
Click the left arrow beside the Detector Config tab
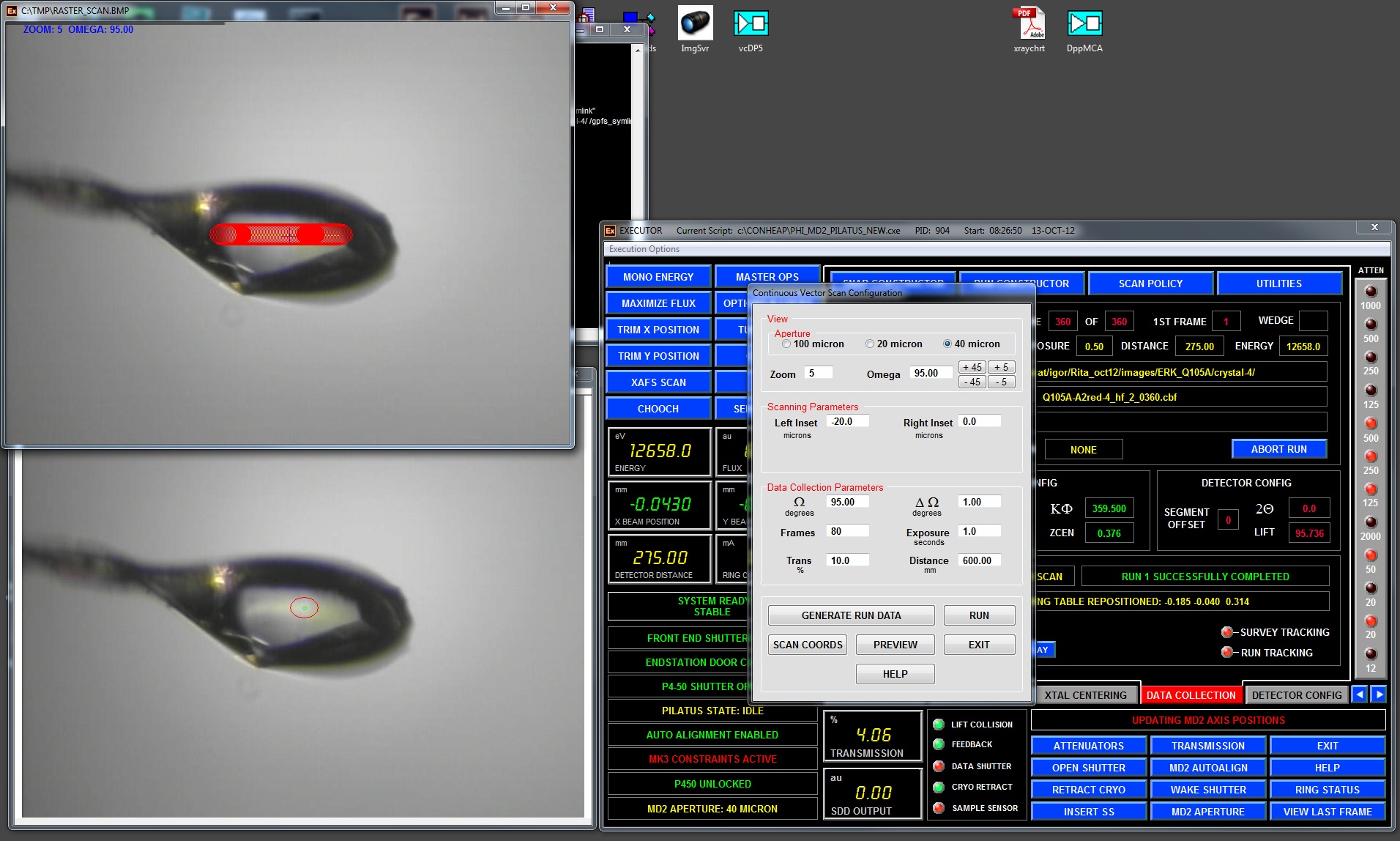click(1360, 694)
